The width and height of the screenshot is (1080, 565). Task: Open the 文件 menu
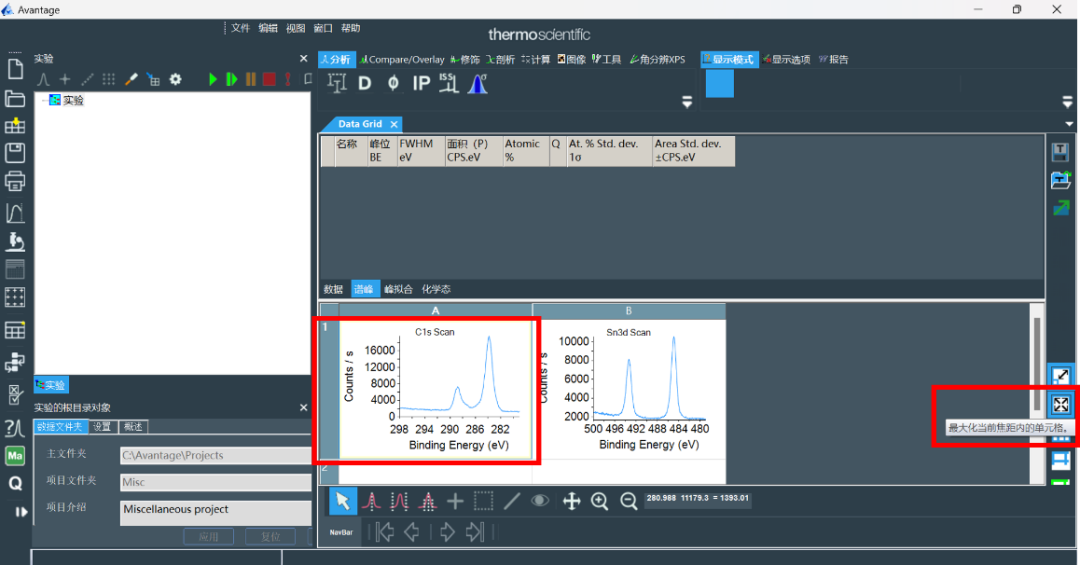click(x=240, y=28)
